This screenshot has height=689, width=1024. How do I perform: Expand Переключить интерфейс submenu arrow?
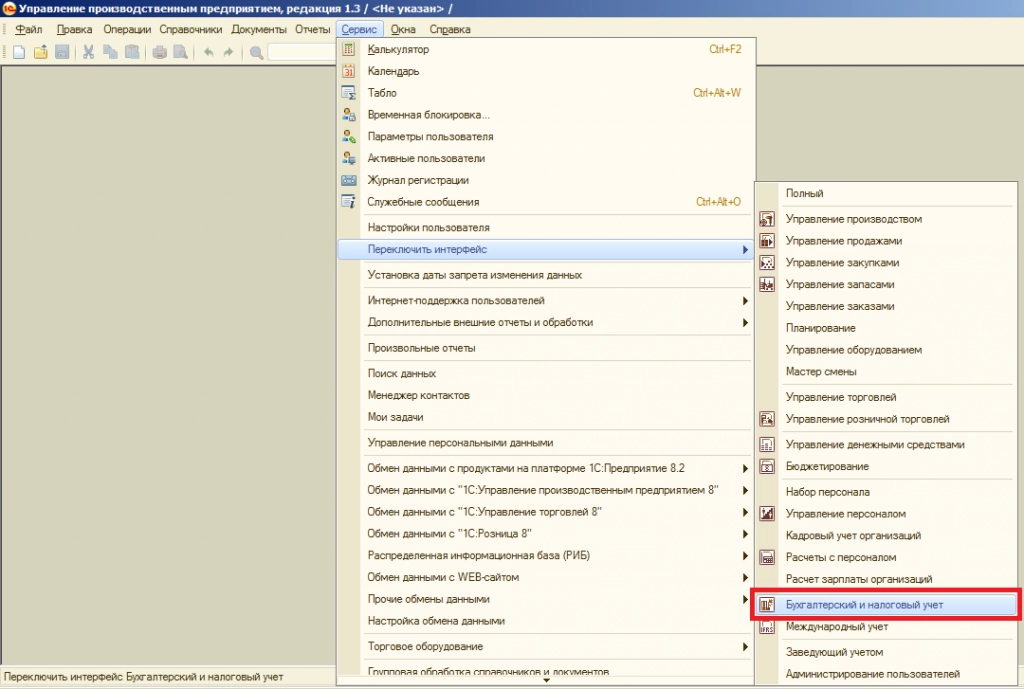(x=744, y=249)
